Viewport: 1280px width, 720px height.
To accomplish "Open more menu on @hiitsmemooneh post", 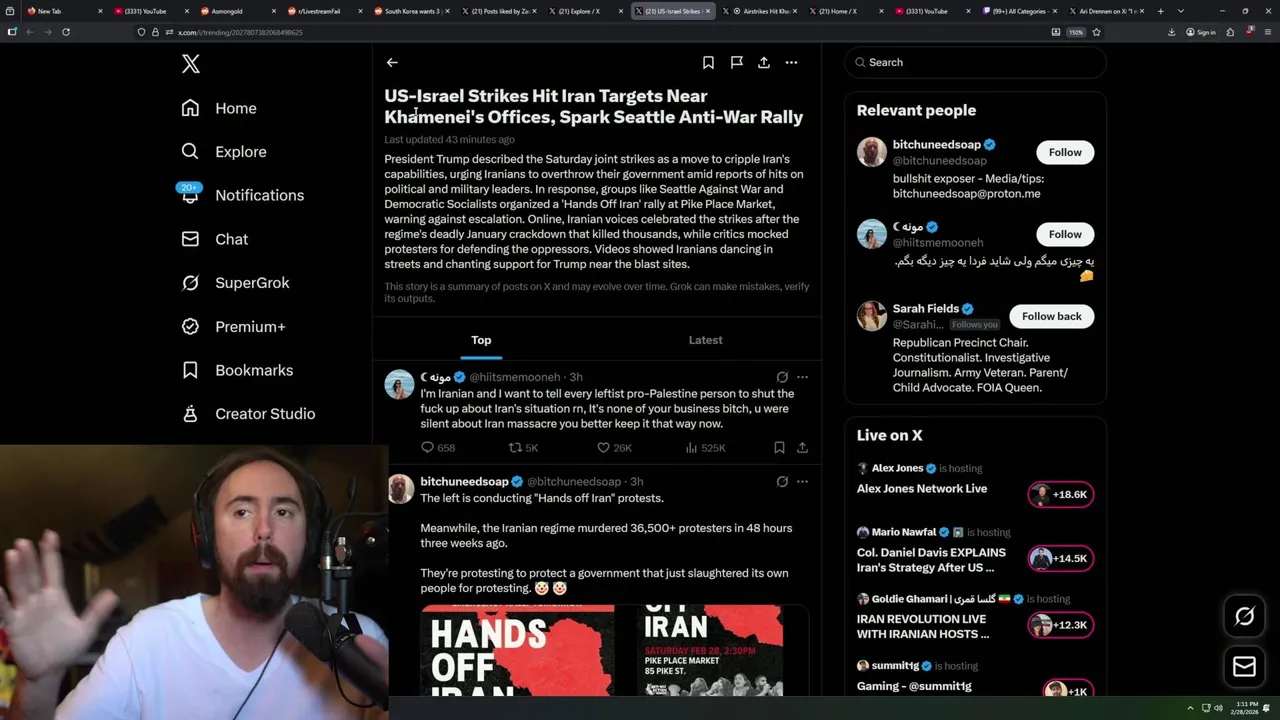I will click(802, 377).
